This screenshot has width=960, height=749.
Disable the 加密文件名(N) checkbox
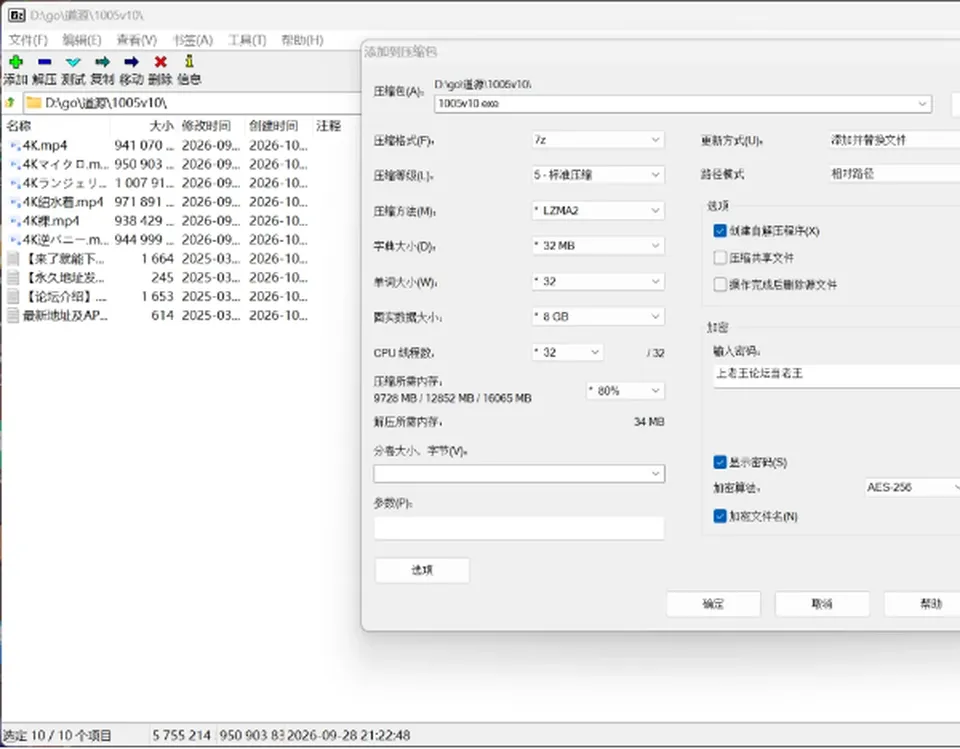click(x=720, y=516)
